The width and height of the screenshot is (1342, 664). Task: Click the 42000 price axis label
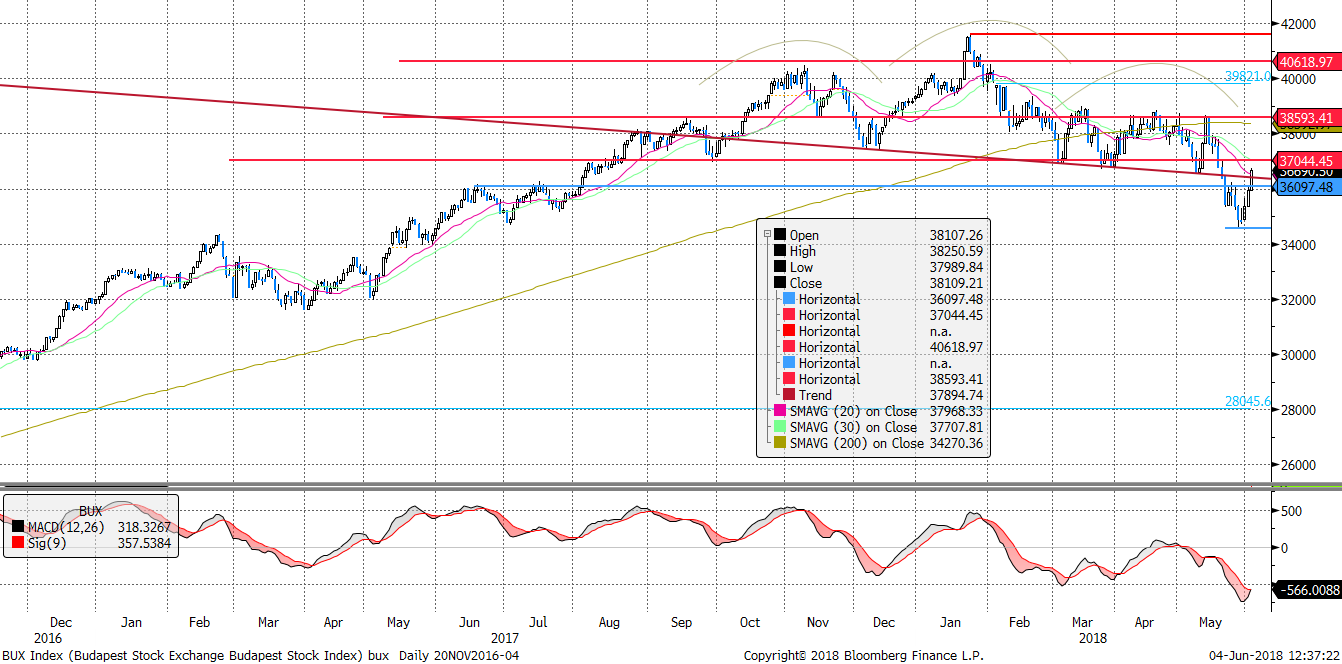tap(1299, 22)
